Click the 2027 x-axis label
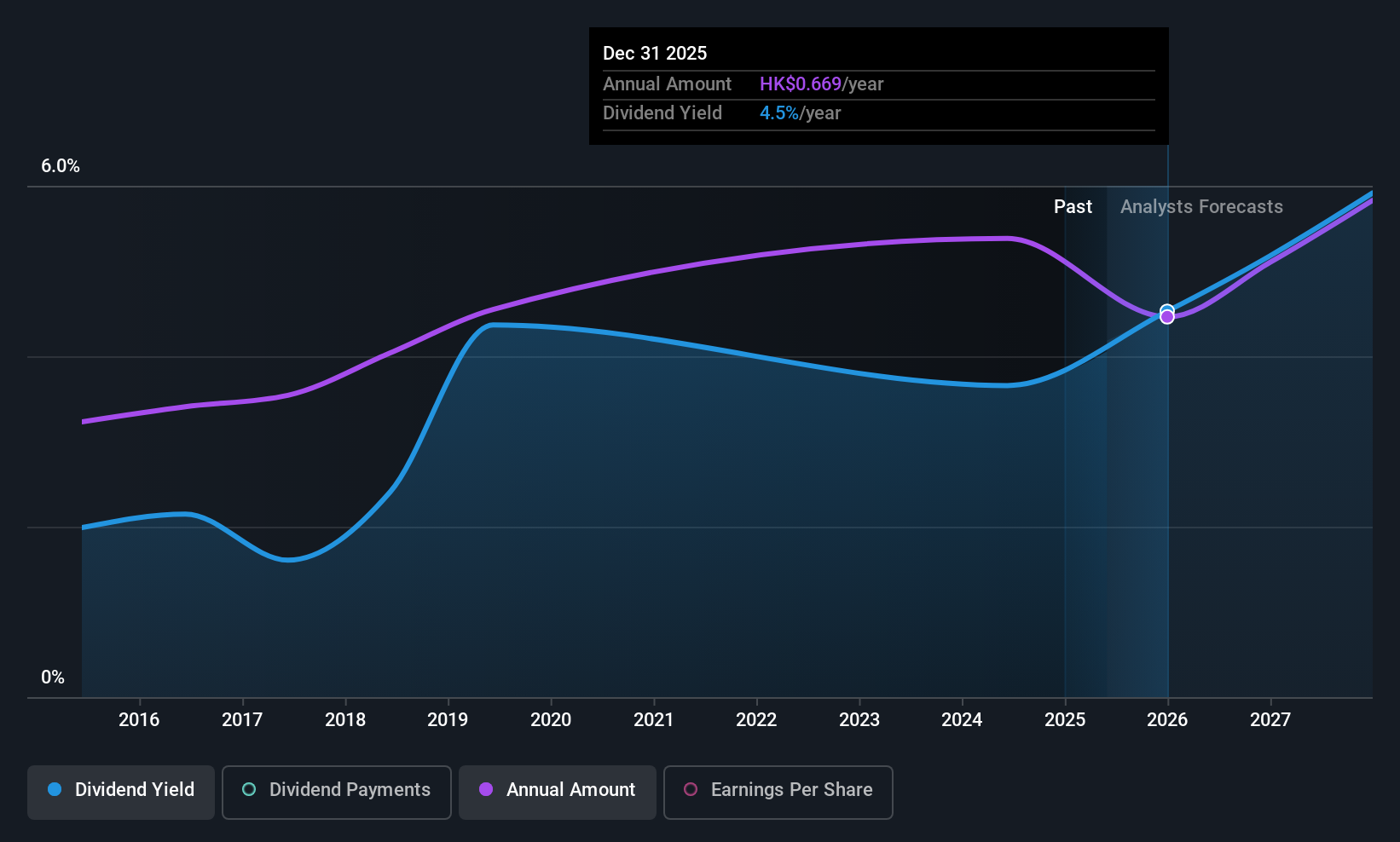Viewport: 1400px width, 842px height. (x=1270, y=720)
